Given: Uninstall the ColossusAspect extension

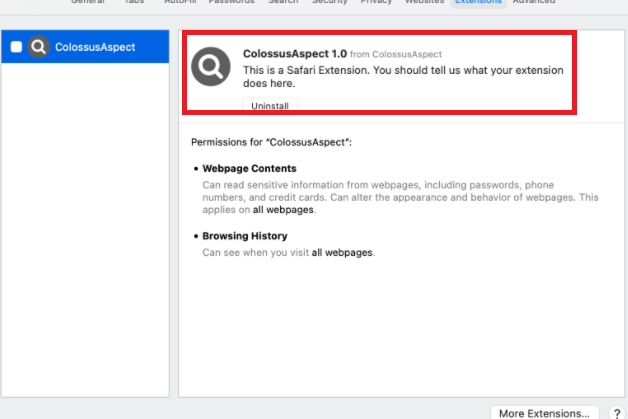Looking at the screenshot, I should (270, 105).
